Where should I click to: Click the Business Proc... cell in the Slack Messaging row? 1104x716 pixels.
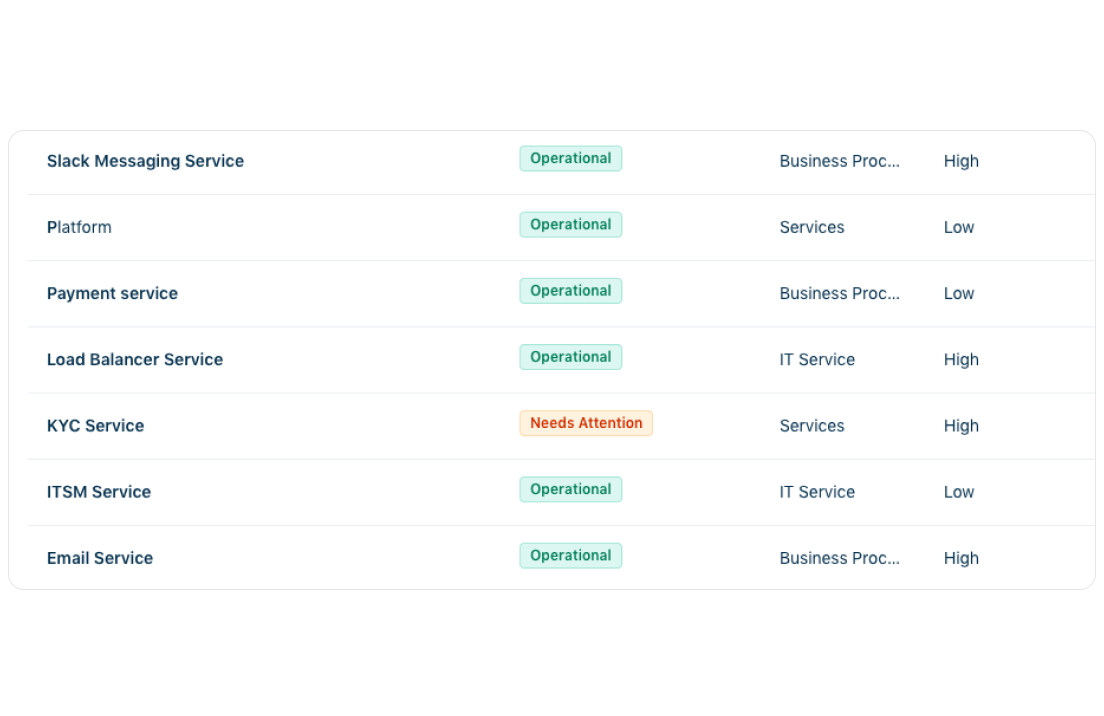click(x=839, y=161)
